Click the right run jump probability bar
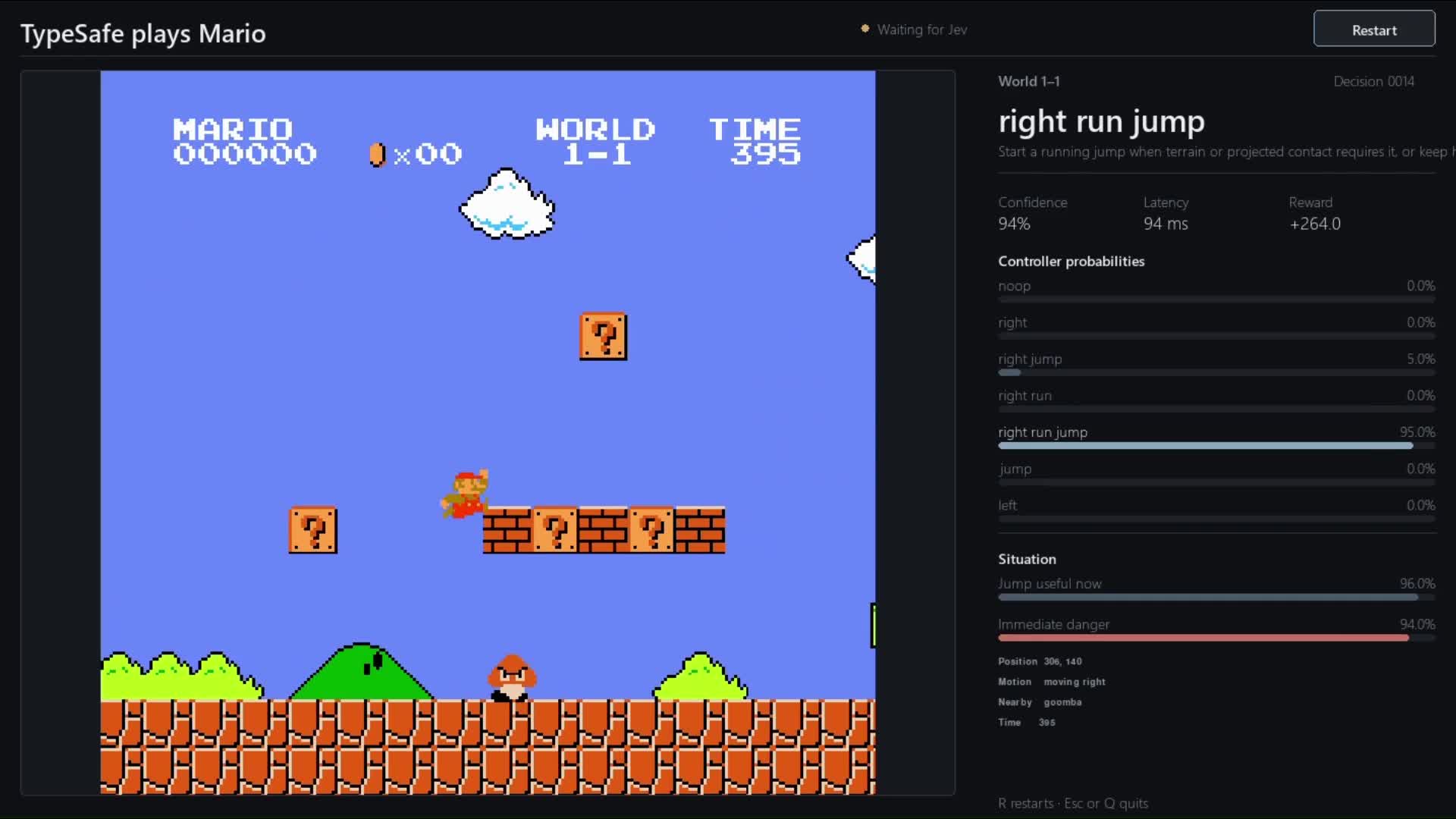The width and height of the screenshot is (1456, 819). 1216,446
